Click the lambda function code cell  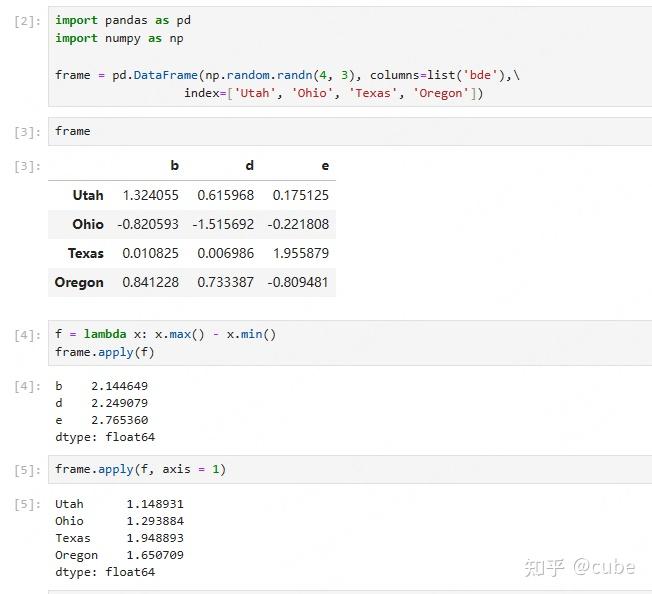350,343
